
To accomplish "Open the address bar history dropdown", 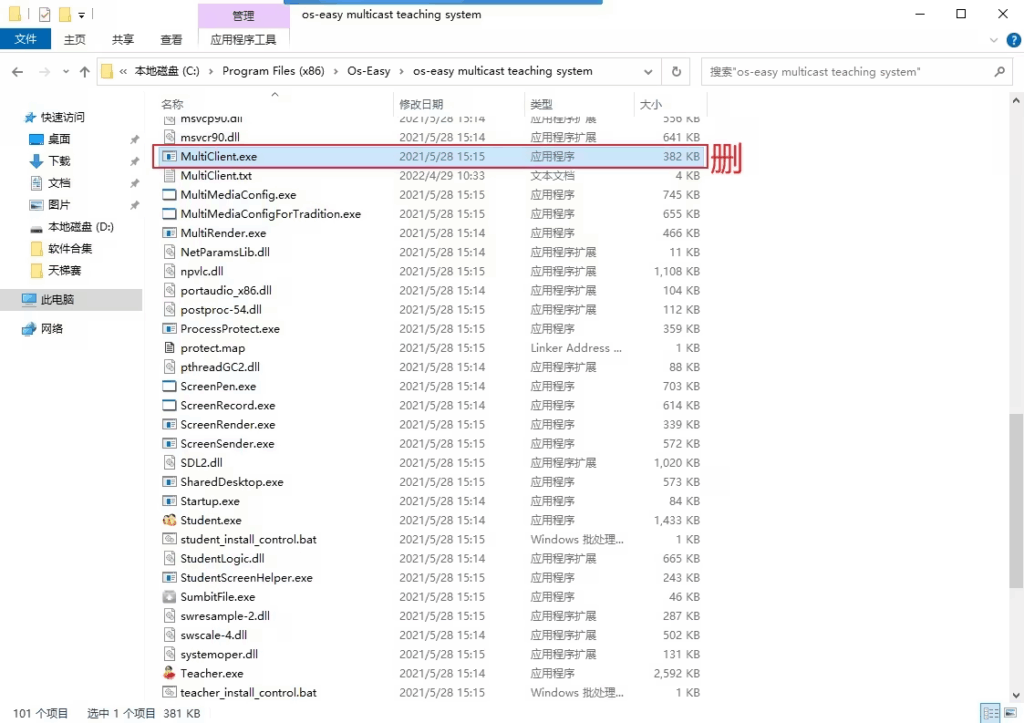I will point(647,71).
